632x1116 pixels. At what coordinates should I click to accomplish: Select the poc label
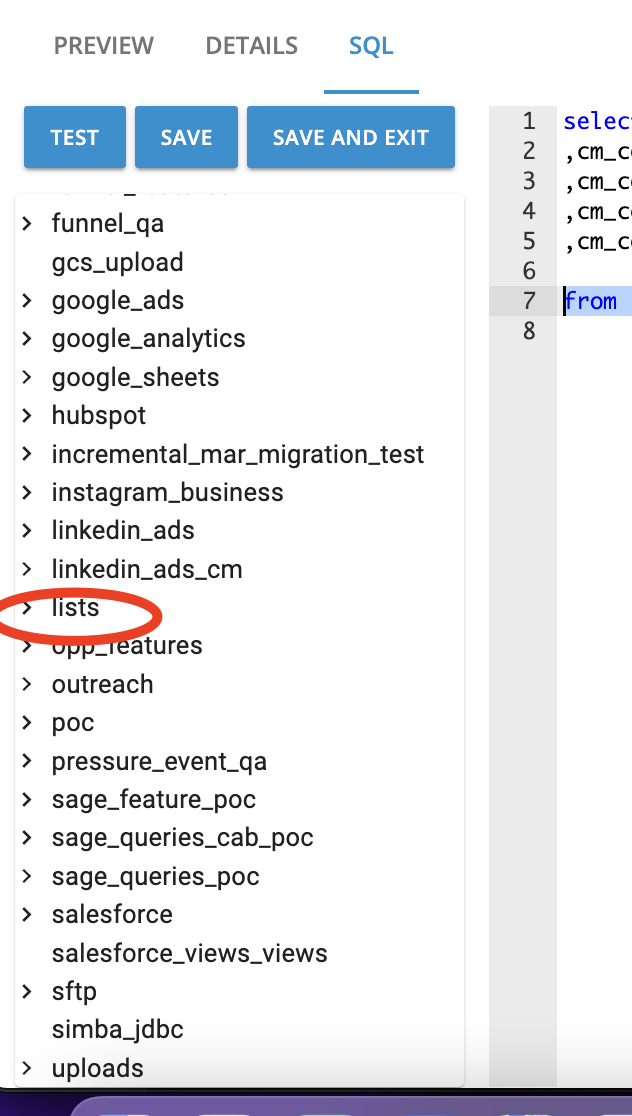(x=73, y=723)
